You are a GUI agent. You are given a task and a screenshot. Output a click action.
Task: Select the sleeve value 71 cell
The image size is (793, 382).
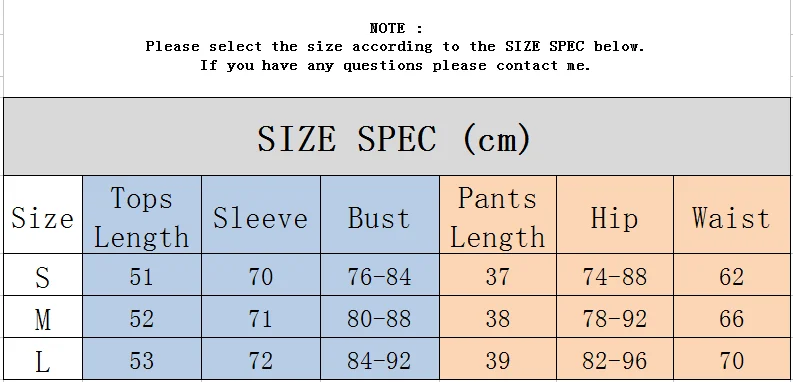pos(261,317)
